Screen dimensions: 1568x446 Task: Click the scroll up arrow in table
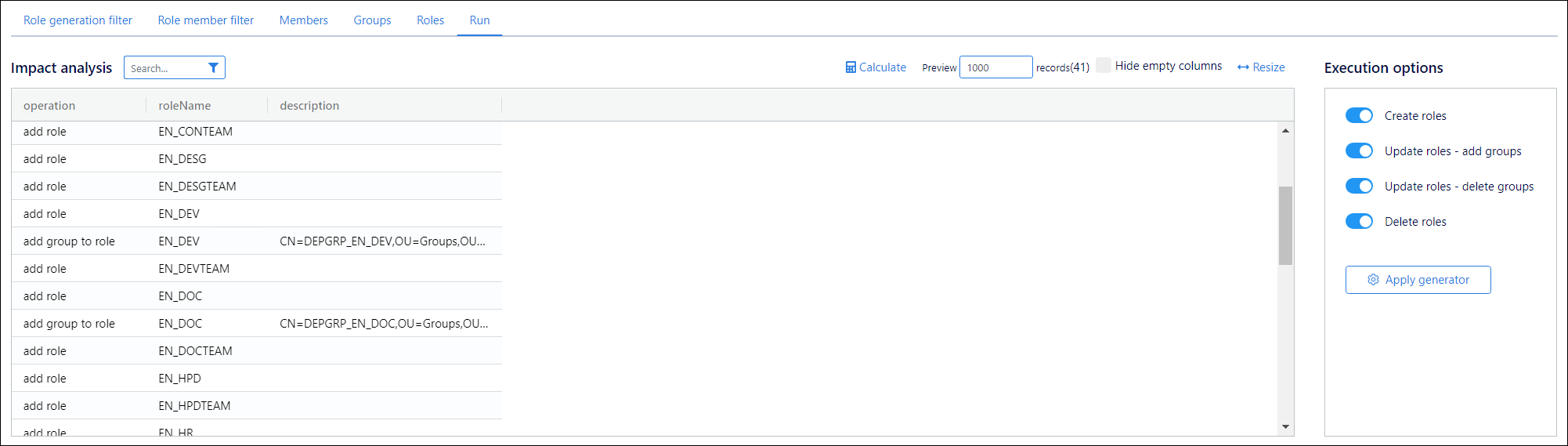click(1285, 131)
